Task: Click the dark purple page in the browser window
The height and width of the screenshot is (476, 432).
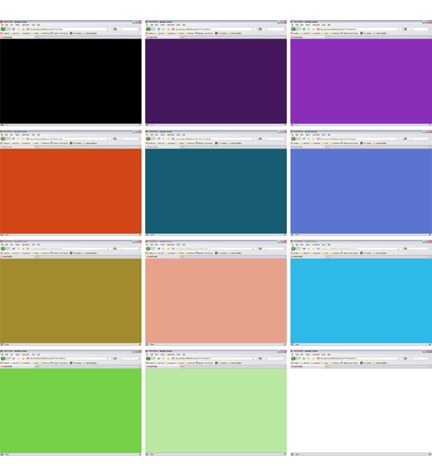Action: point(216,81)
